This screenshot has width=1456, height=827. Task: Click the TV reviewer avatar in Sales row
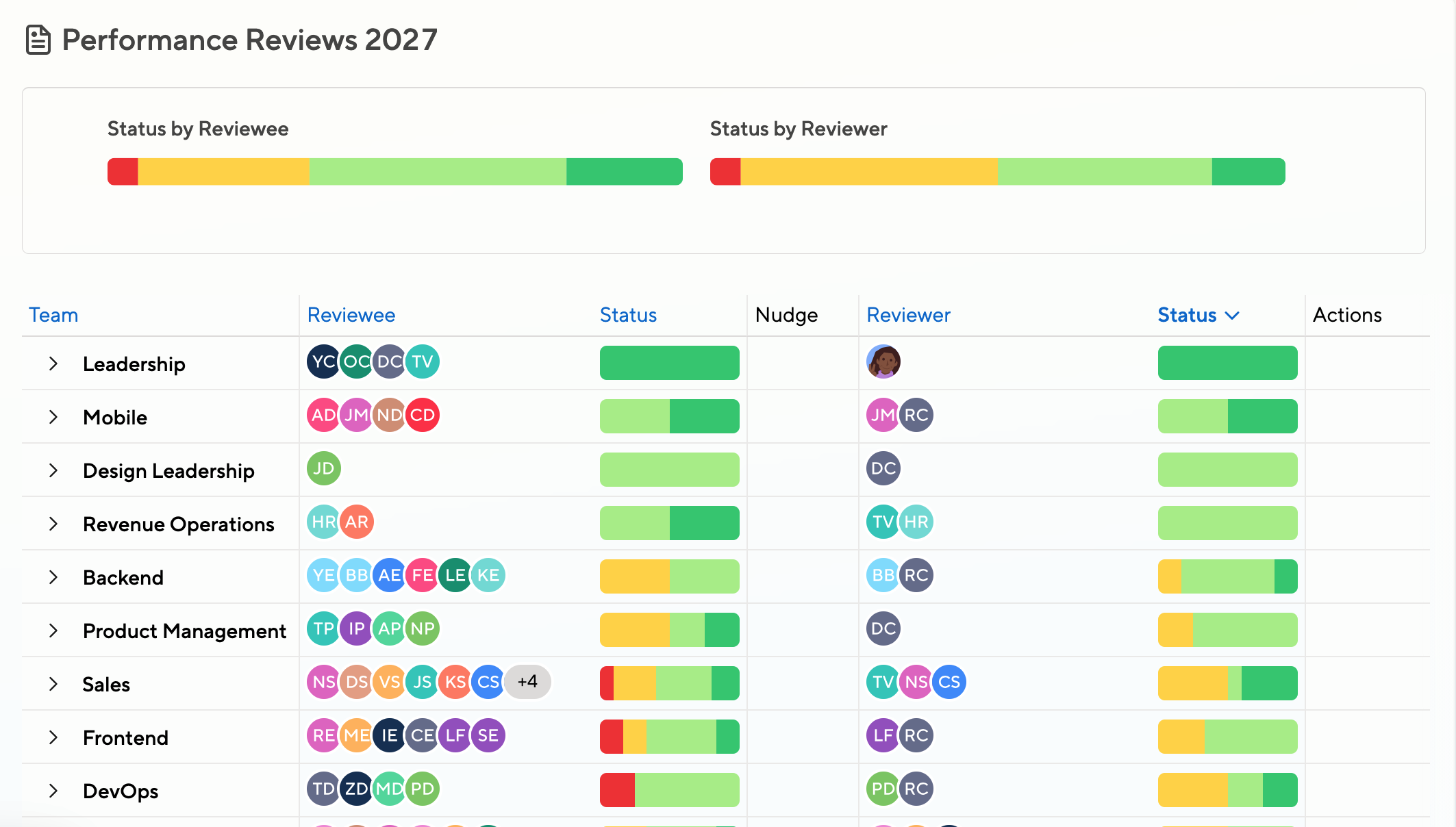click(x=883, y=682)
